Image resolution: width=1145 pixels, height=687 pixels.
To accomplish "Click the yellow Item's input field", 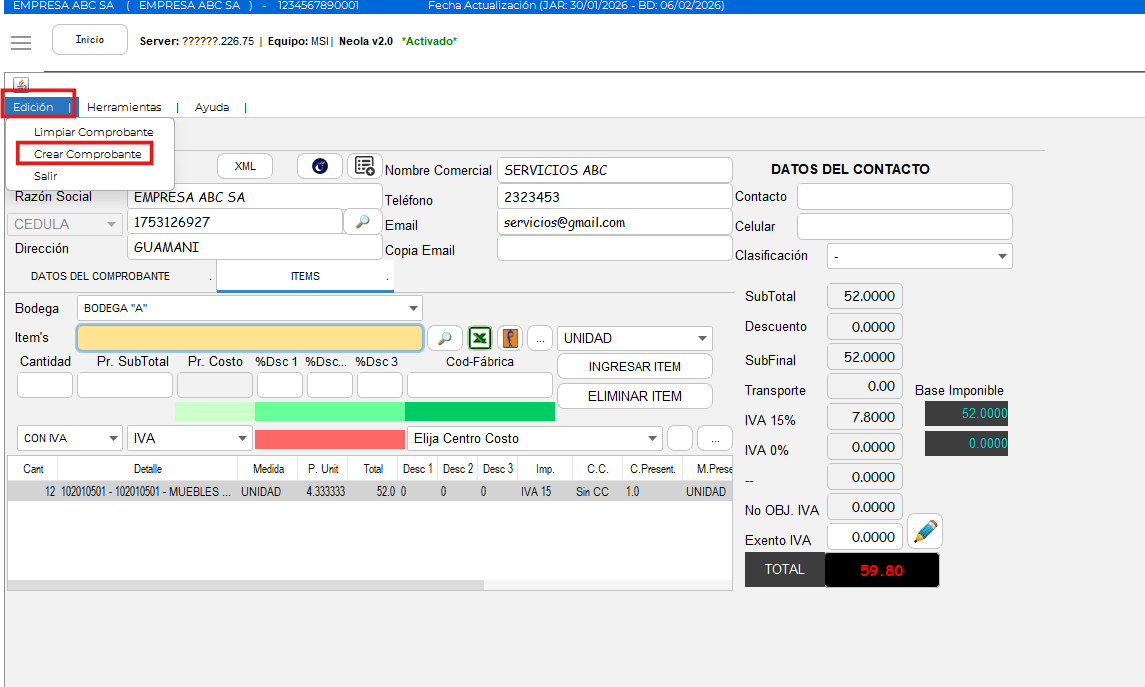I will click(x=250, y=338).
